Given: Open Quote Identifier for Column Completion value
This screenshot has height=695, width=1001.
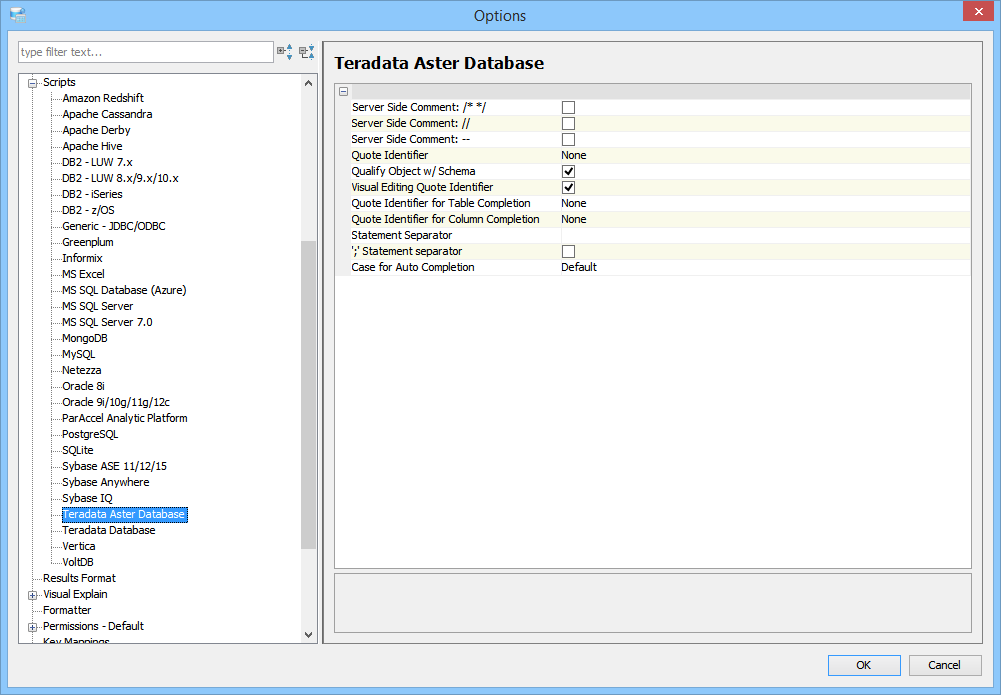Looking at the screenshot, I should pyautogui.click(x=765, y=219).
